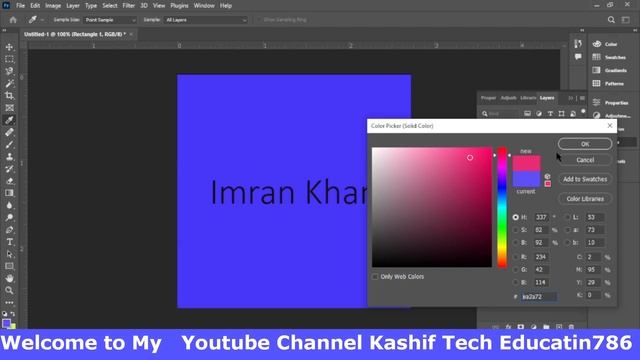Viewport: 640px width, 360px height.
Task: Click the Add to Swatches button
Action: tap(585, 179)
